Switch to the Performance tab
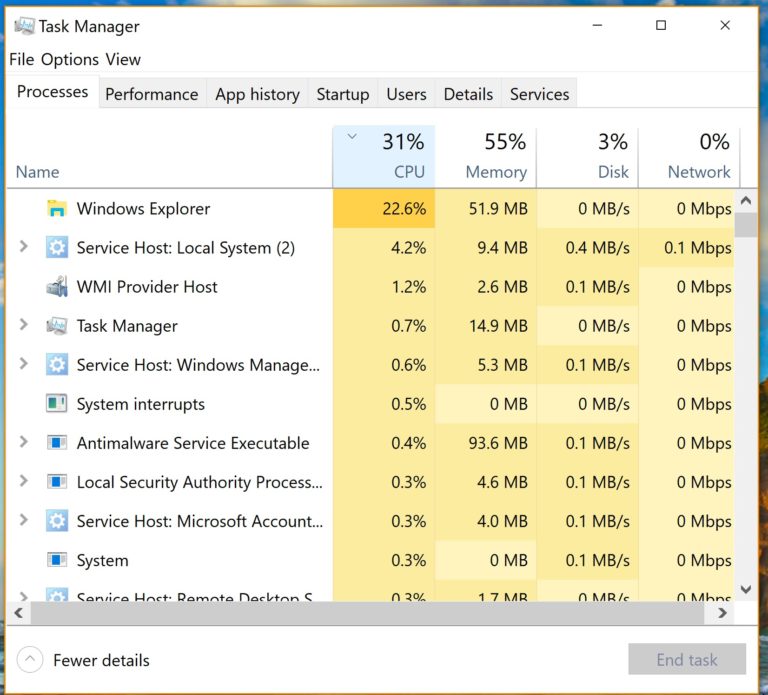 click(x=152, y=94)
